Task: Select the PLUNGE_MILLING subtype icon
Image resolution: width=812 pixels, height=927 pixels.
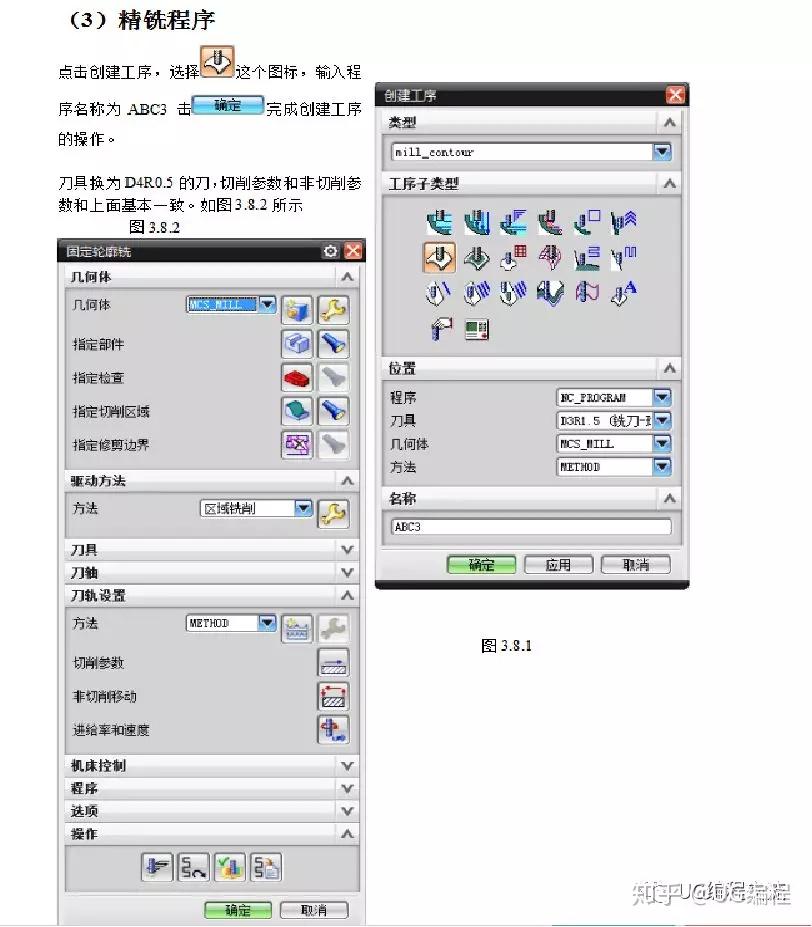Action: (x=477, y=222)
